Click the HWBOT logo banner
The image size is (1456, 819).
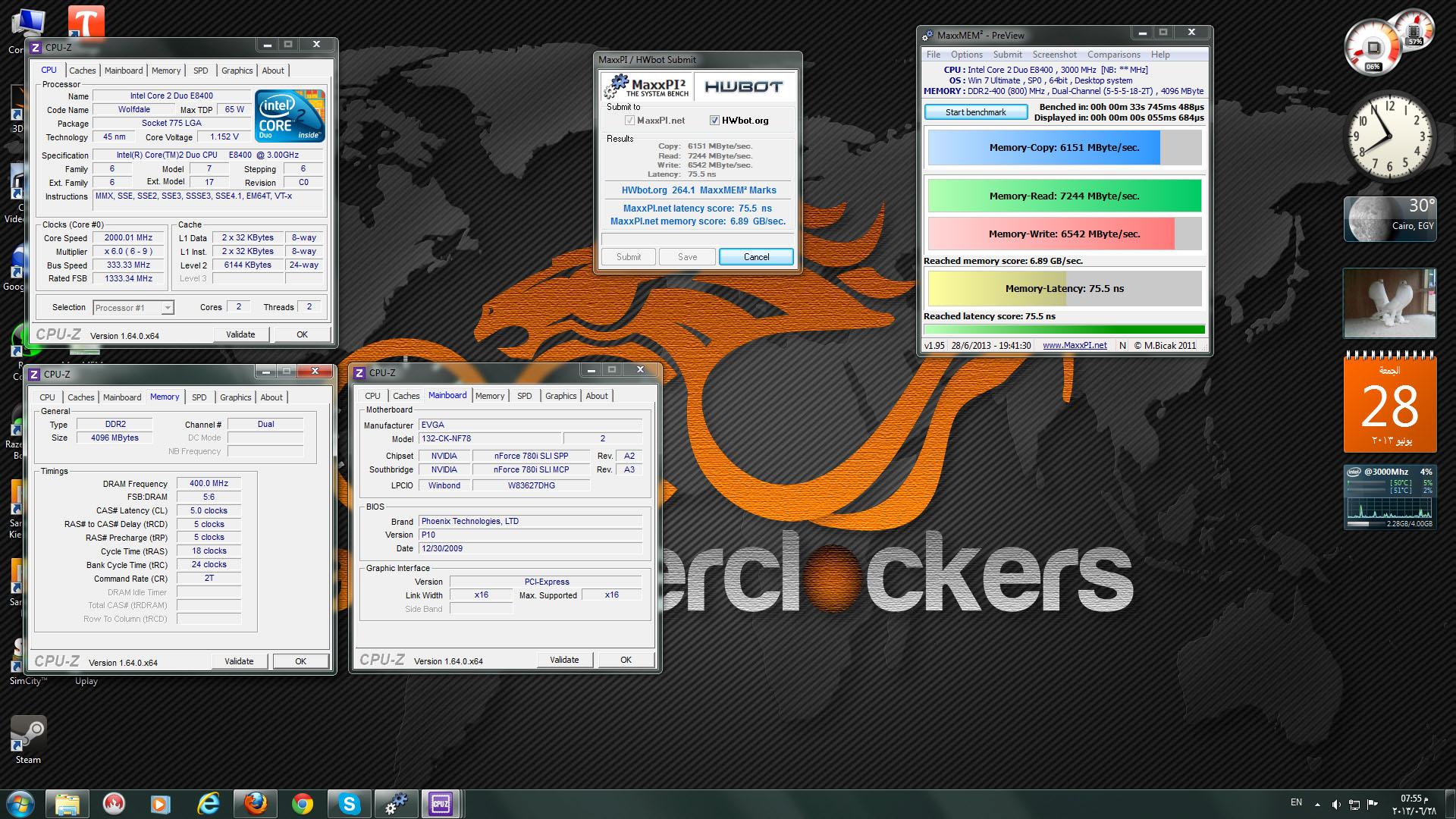744,86
